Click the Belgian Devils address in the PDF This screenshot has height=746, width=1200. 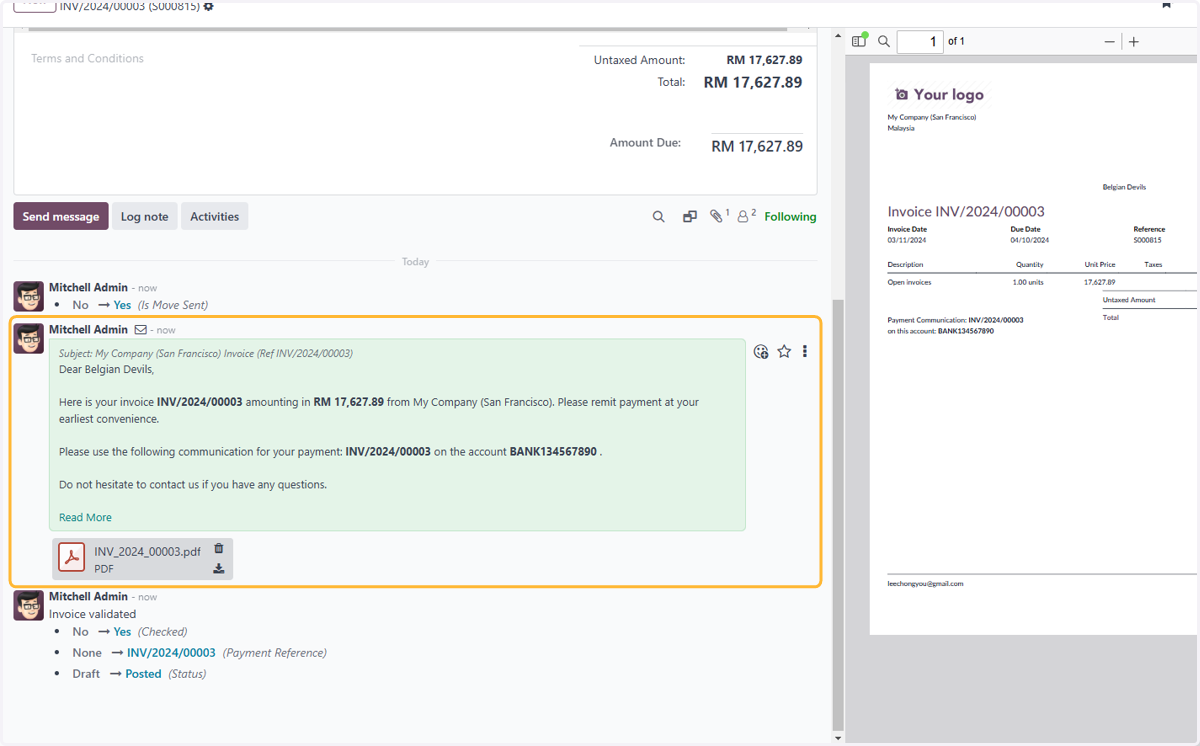tap(1124, 187)
